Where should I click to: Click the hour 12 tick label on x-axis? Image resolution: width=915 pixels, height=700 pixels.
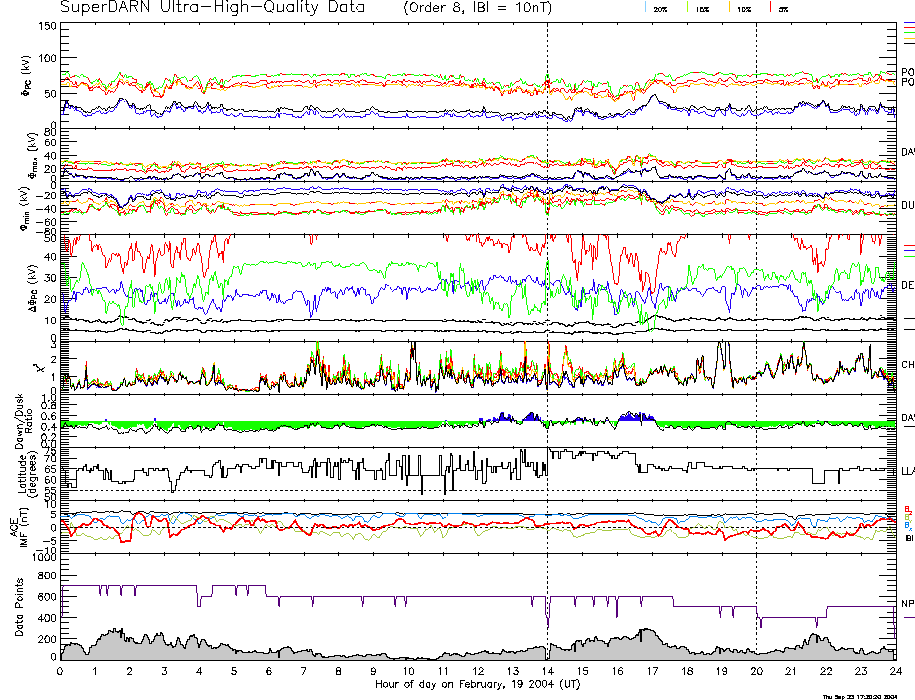(478, 671)
